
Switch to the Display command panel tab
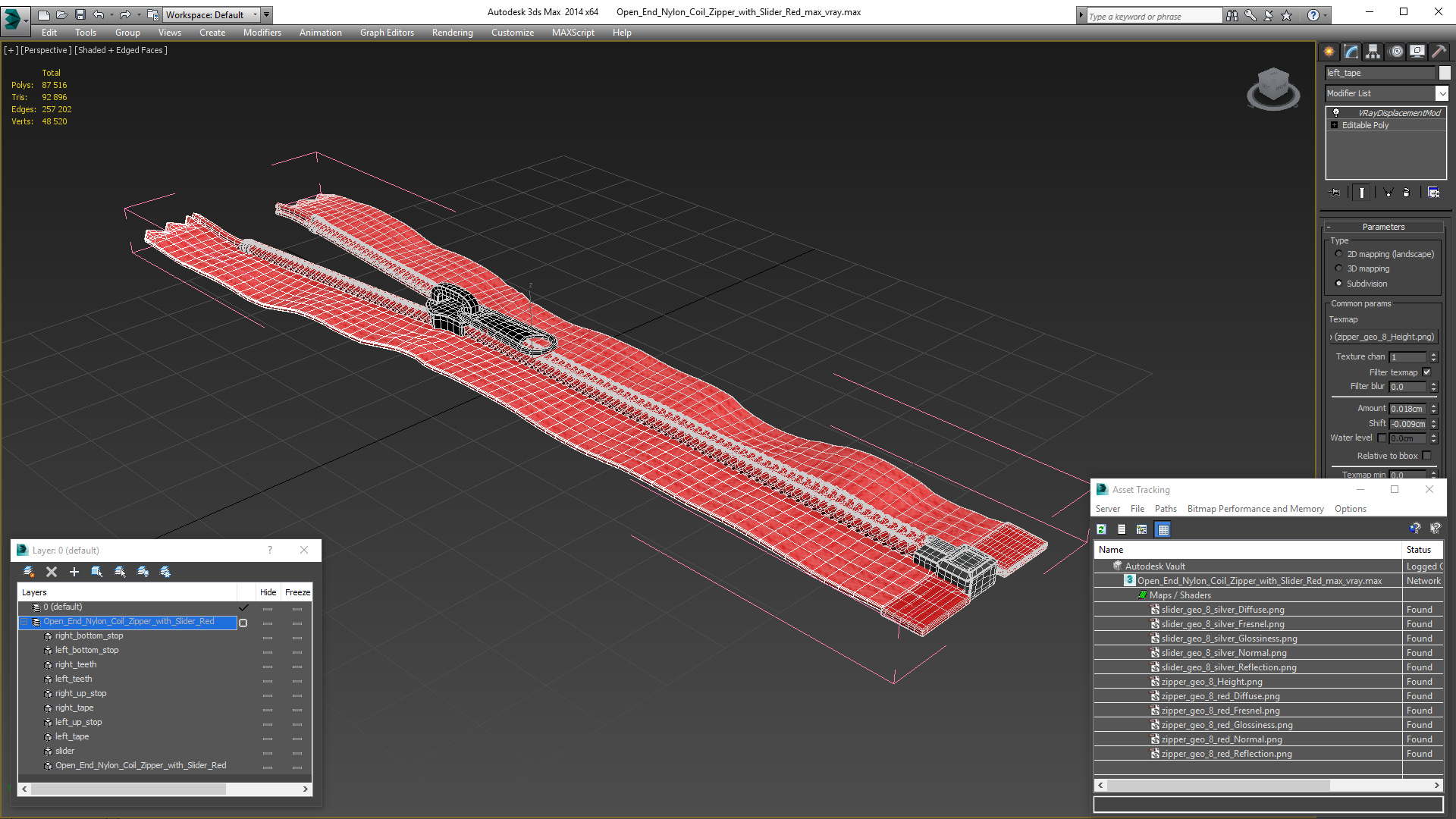pos(1417,52)
